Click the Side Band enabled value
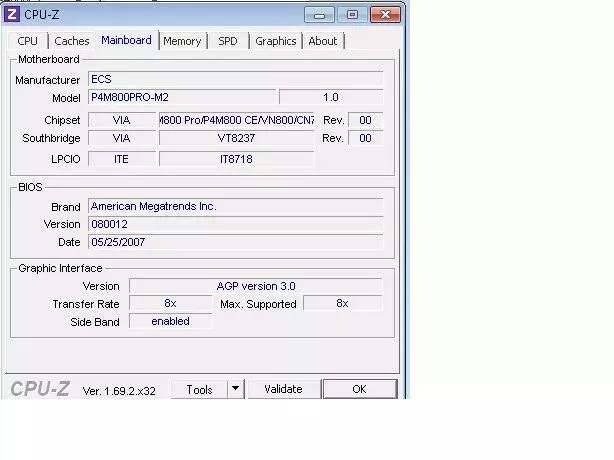The width and height of the screenshot is (614, 460). [x=170, y=321]
